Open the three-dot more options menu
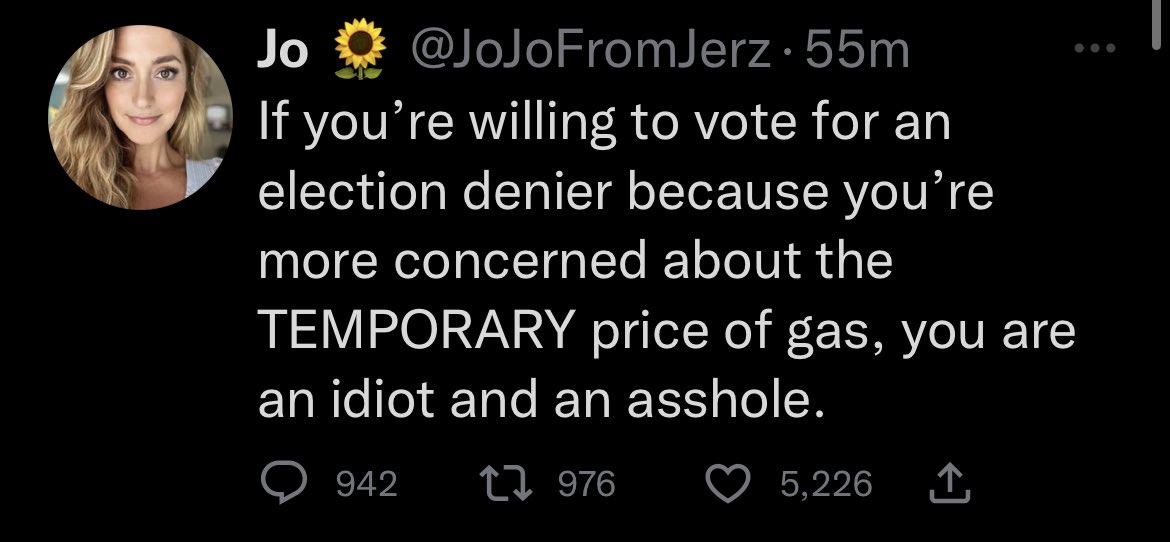 pos(1094,49)
